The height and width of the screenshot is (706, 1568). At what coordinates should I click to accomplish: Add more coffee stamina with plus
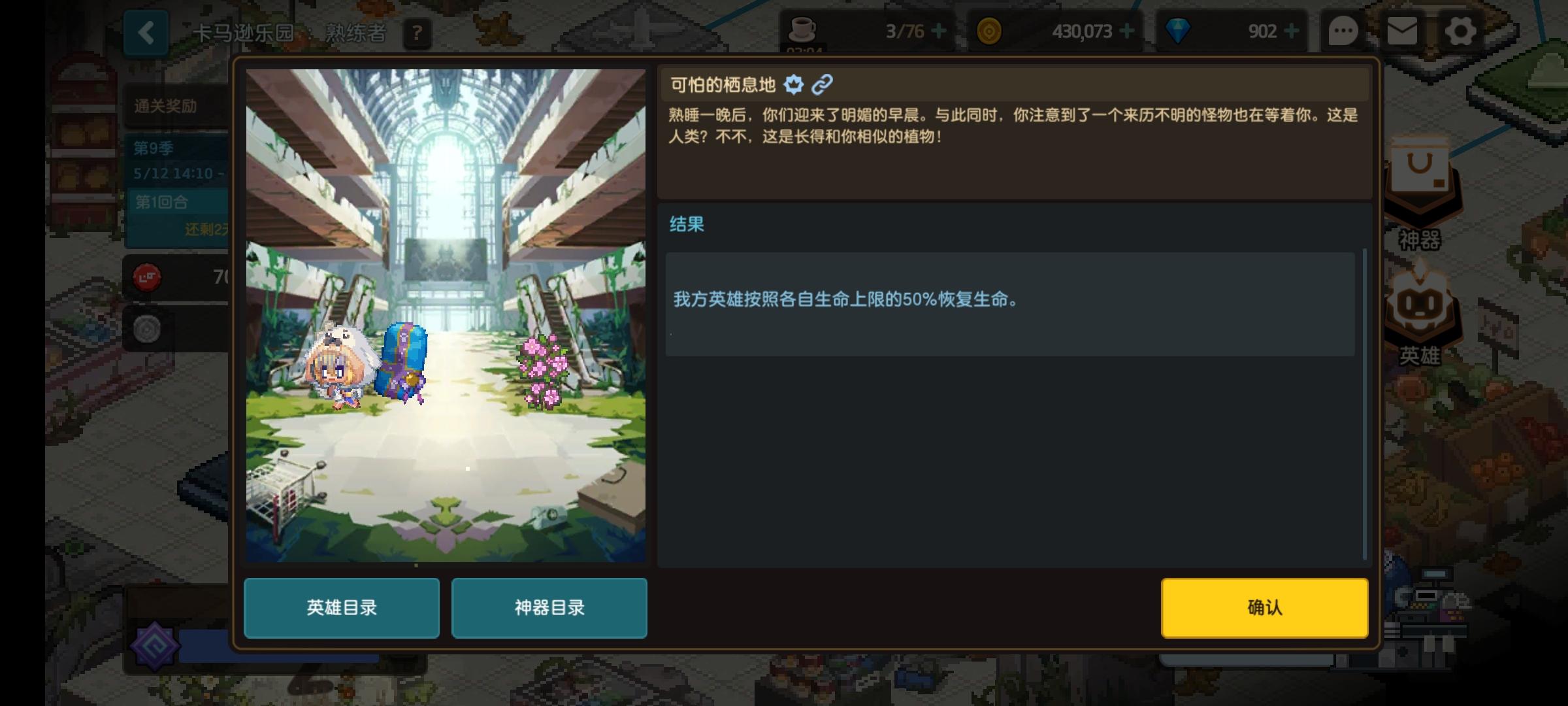pyautogui.click(x=938, y=31)
